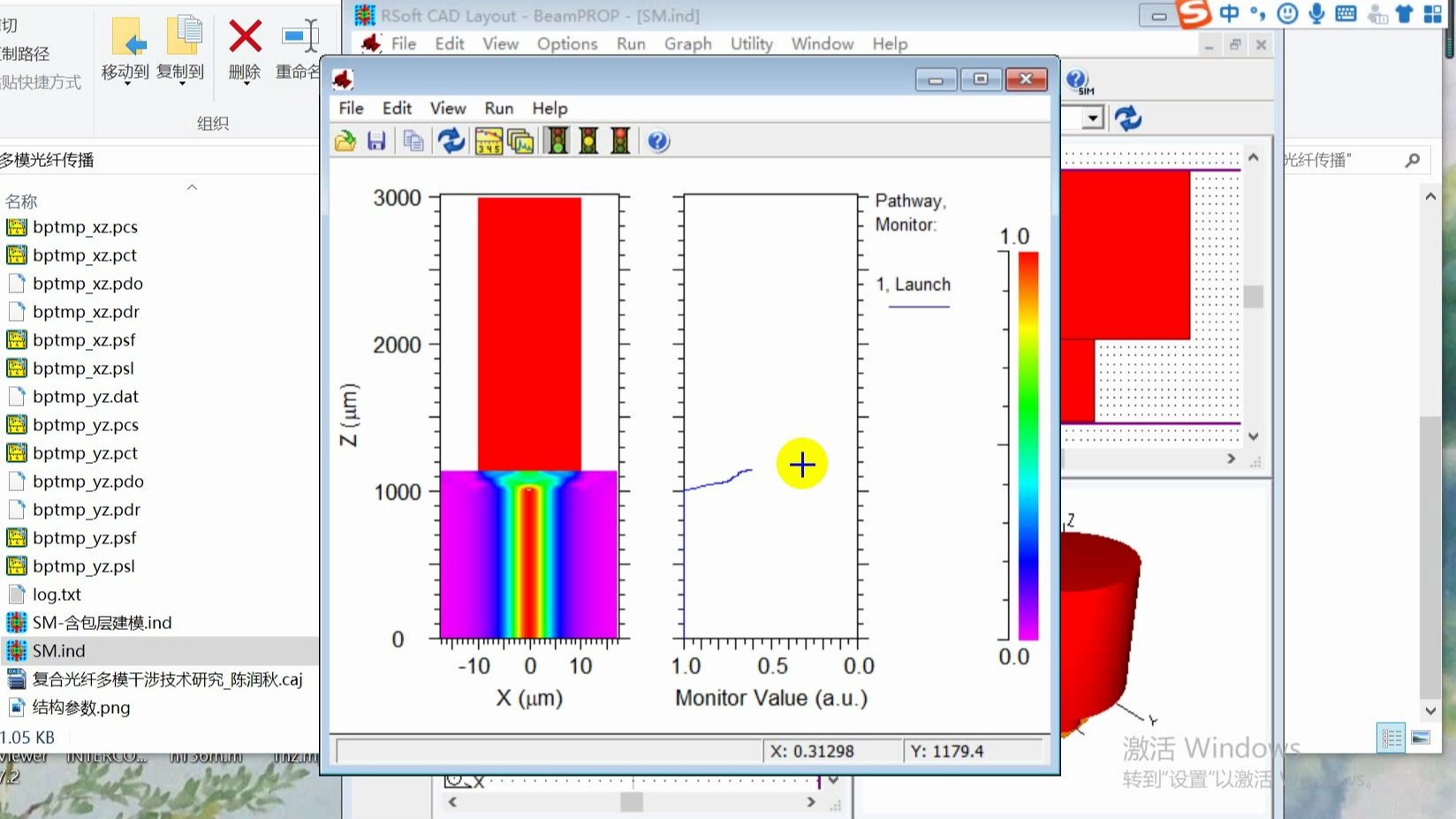Open the stacked graph windows icon
The image size is (1456, 819).
click(x=521, y=141)
